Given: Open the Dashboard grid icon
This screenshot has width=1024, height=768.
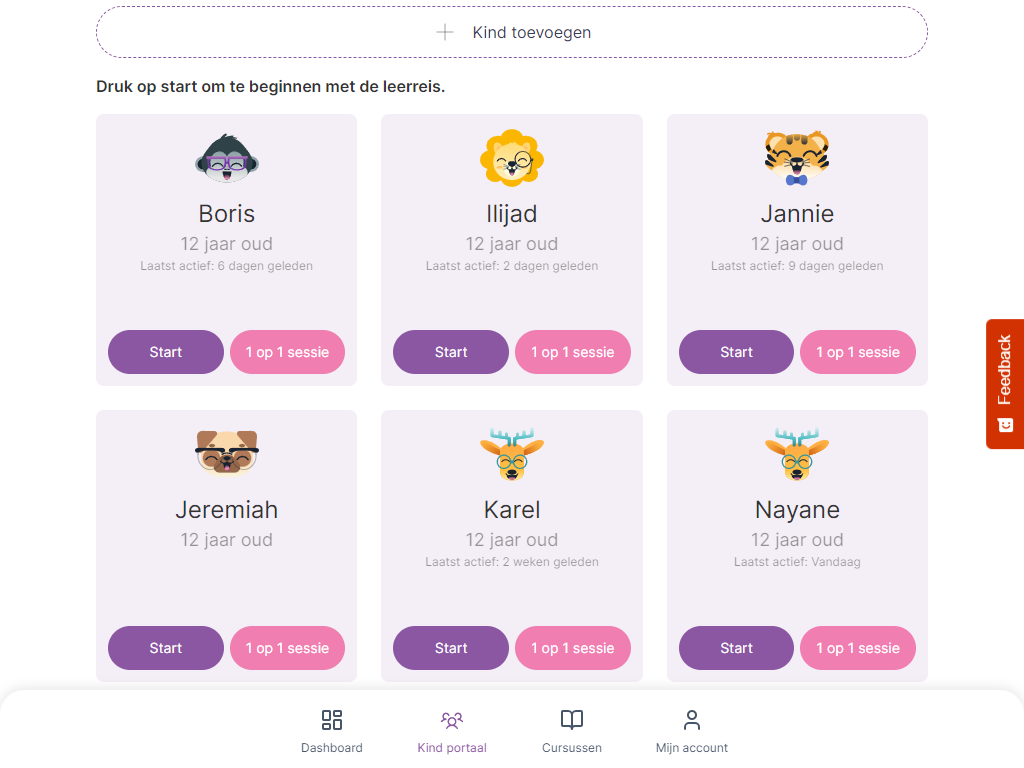Looking at the screenshot, I should tap(332, 720).
